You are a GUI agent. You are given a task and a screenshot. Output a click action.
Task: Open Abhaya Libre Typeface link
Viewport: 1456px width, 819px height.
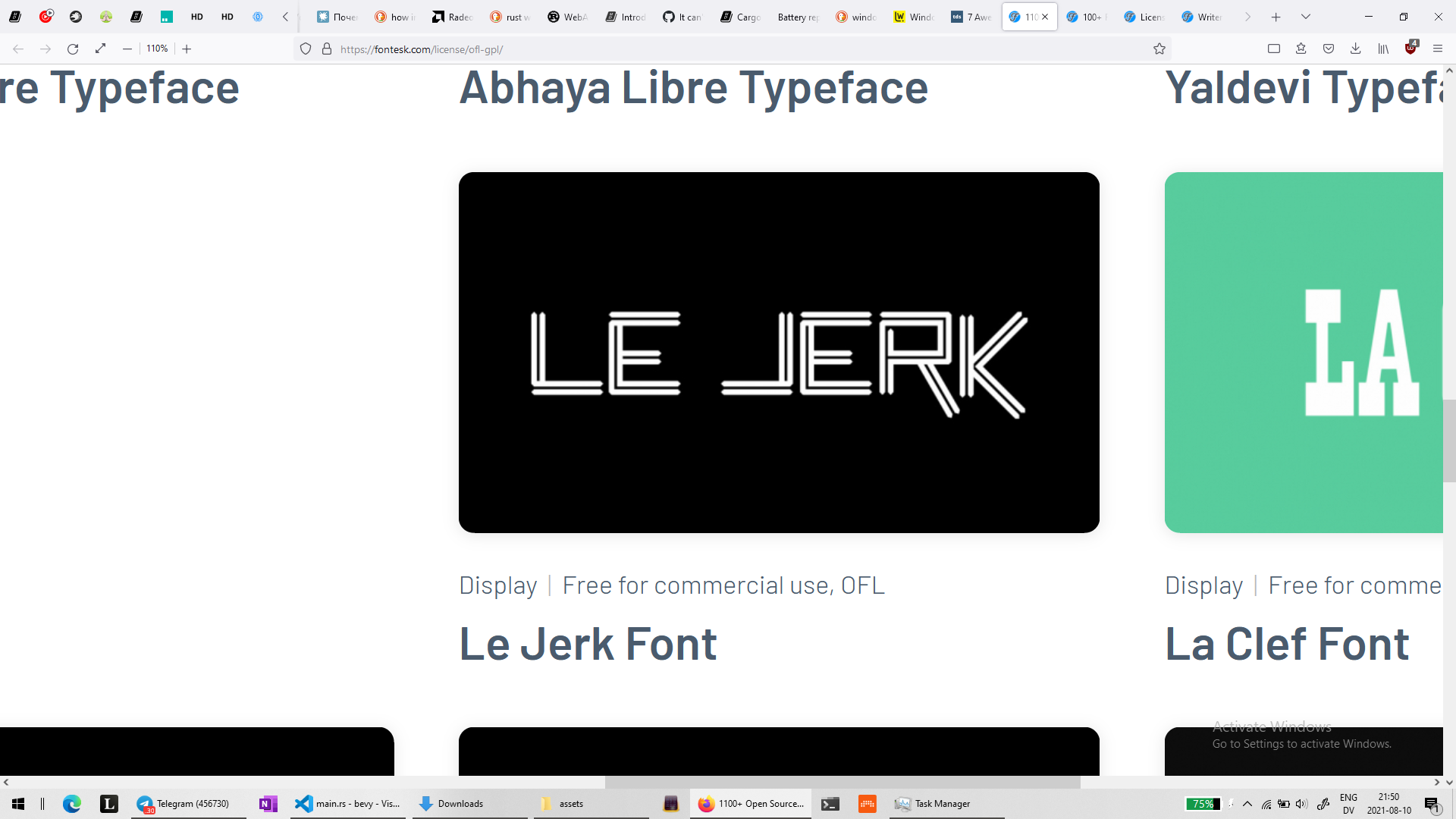(x=693, y=88)
